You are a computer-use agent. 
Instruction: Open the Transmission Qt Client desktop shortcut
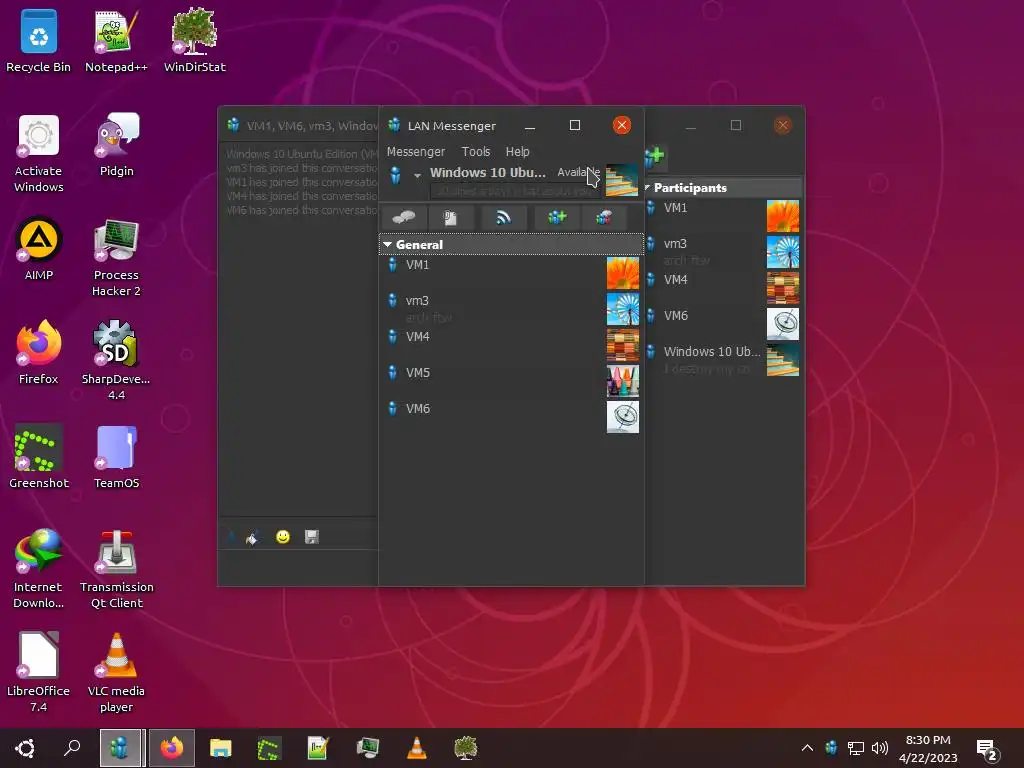pyautogui.click(x=116, y=569)
